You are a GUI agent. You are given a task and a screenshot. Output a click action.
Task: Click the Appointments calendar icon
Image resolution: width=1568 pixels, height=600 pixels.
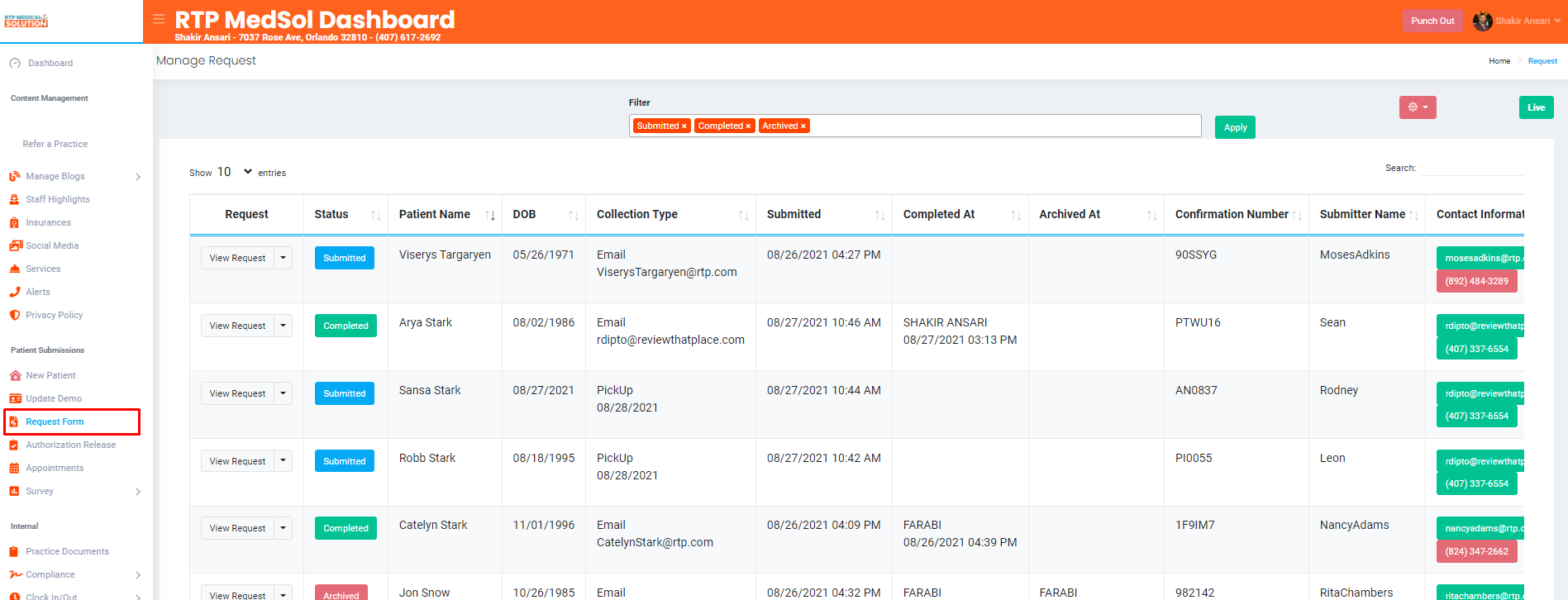14,468
